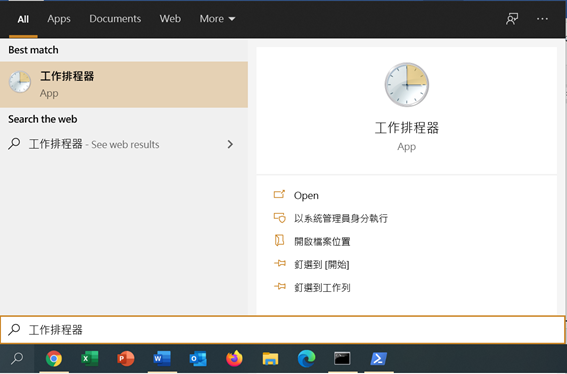Open Microsoft Edge from the taskbar
Image resolution: width=567 pixels, height=374 pixels.
[306, 359]
